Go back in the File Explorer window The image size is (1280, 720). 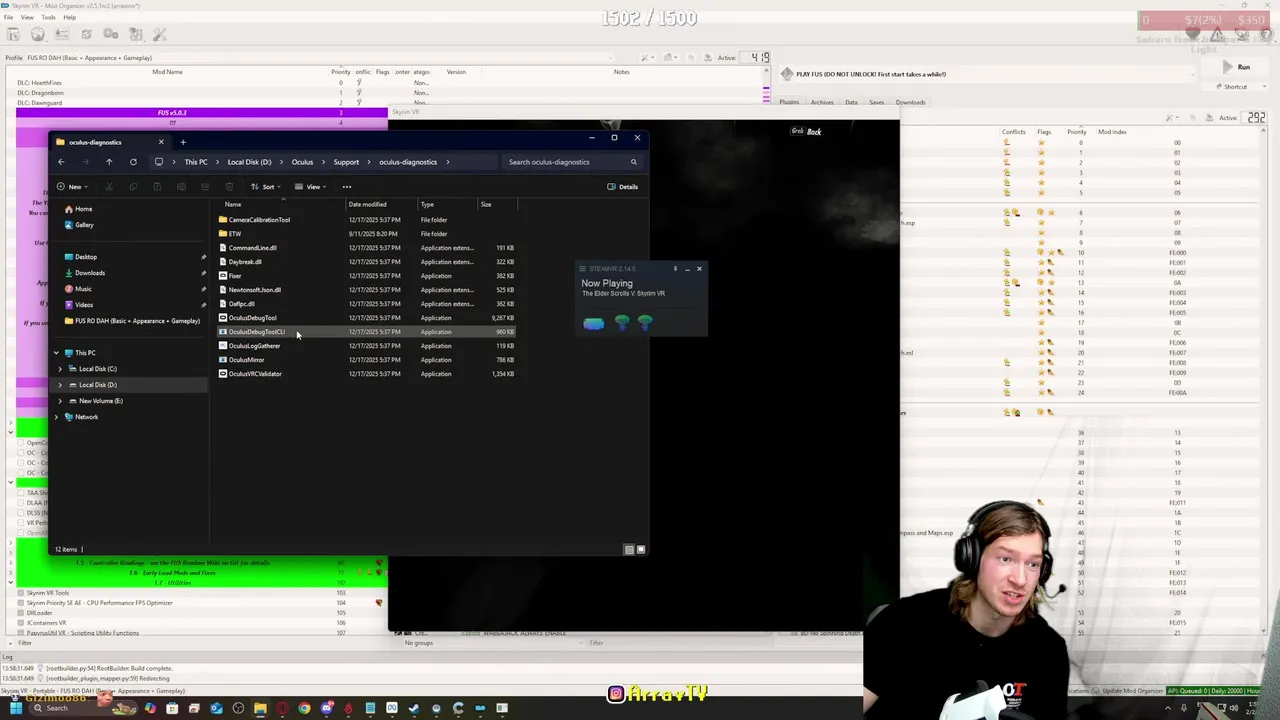[x=61, y=162]
